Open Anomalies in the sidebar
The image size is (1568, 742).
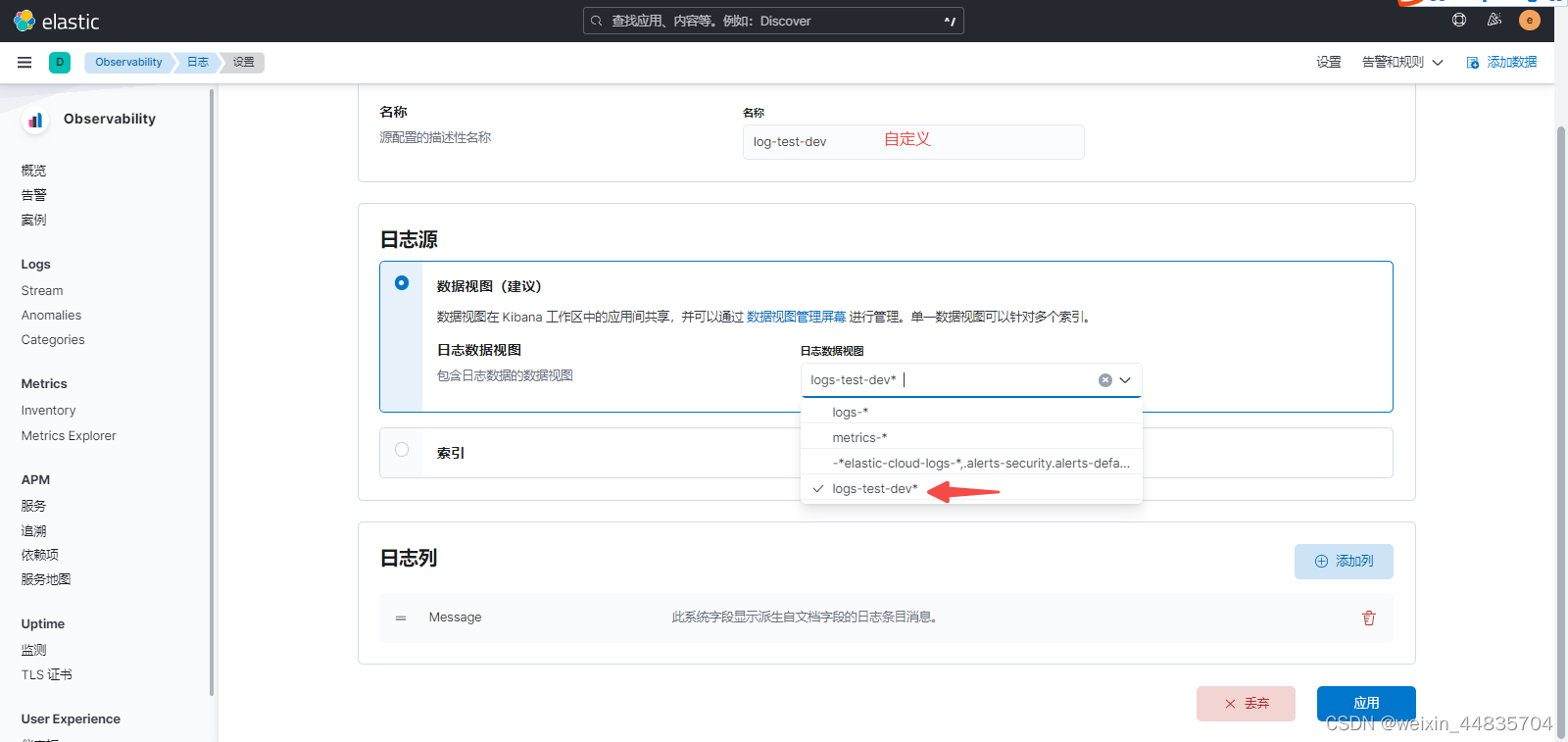pos(51,316)
